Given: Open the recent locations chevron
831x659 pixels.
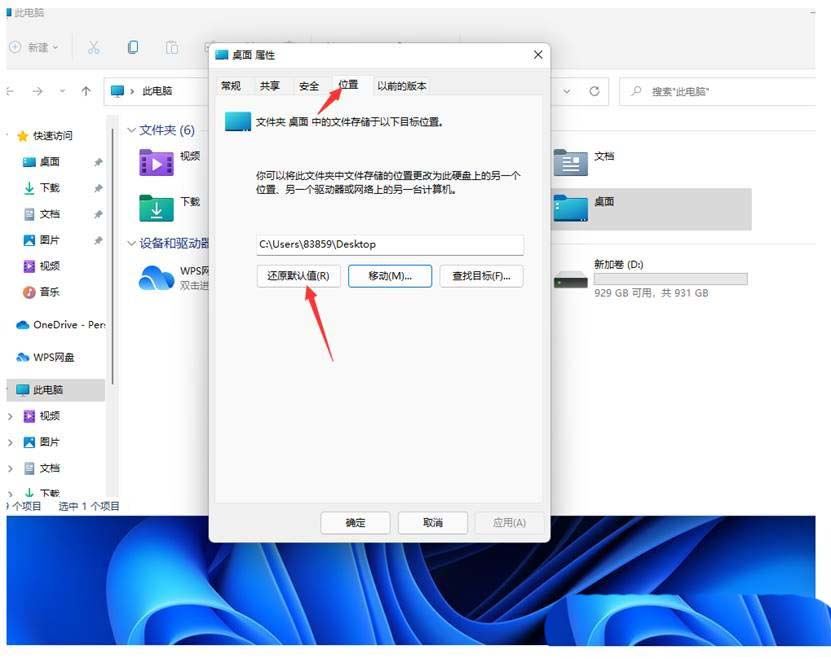Looking at the screenshot, I should (x=62, y=91).
